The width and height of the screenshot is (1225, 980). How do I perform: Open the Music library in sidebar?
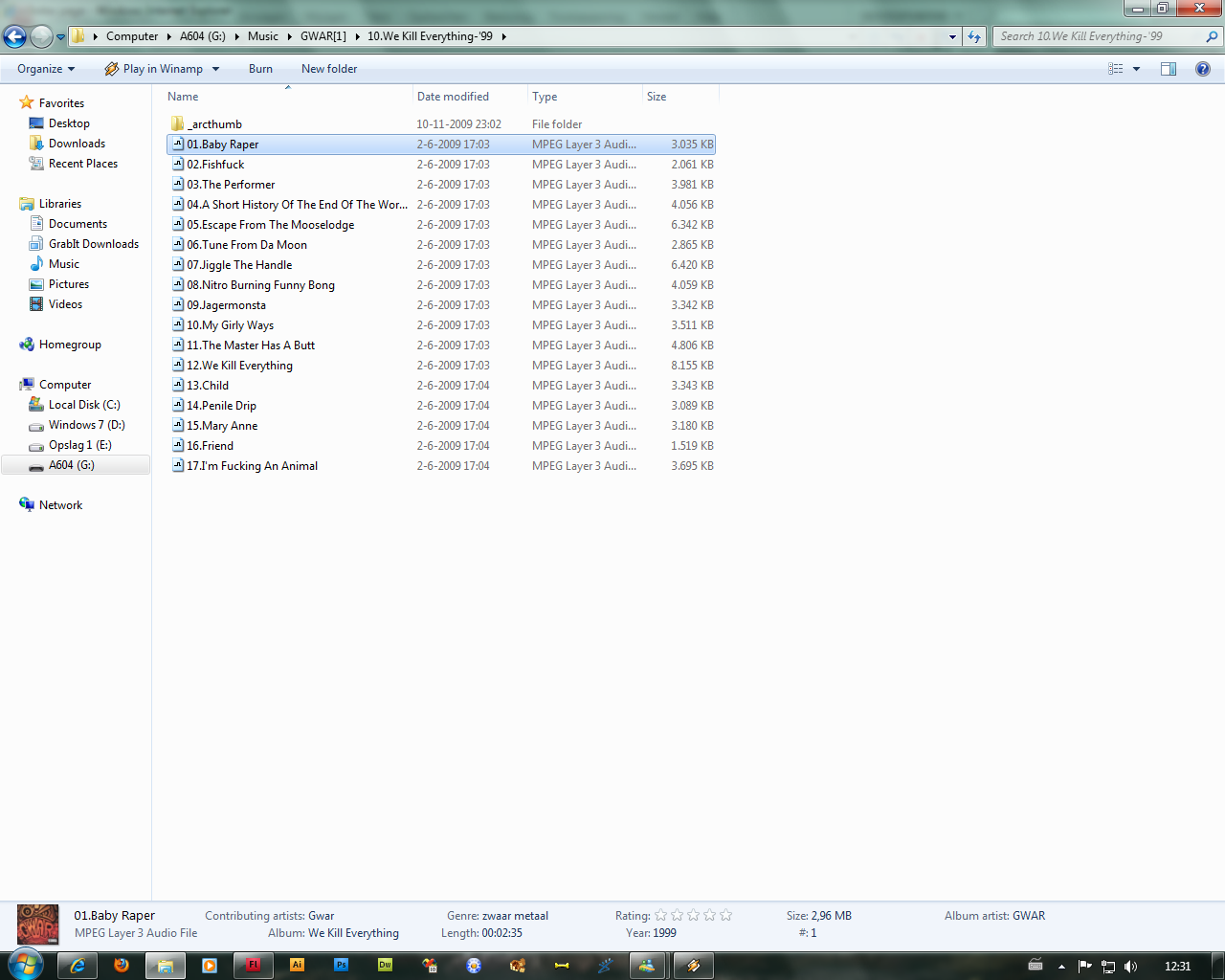click(x=64, y=264)
